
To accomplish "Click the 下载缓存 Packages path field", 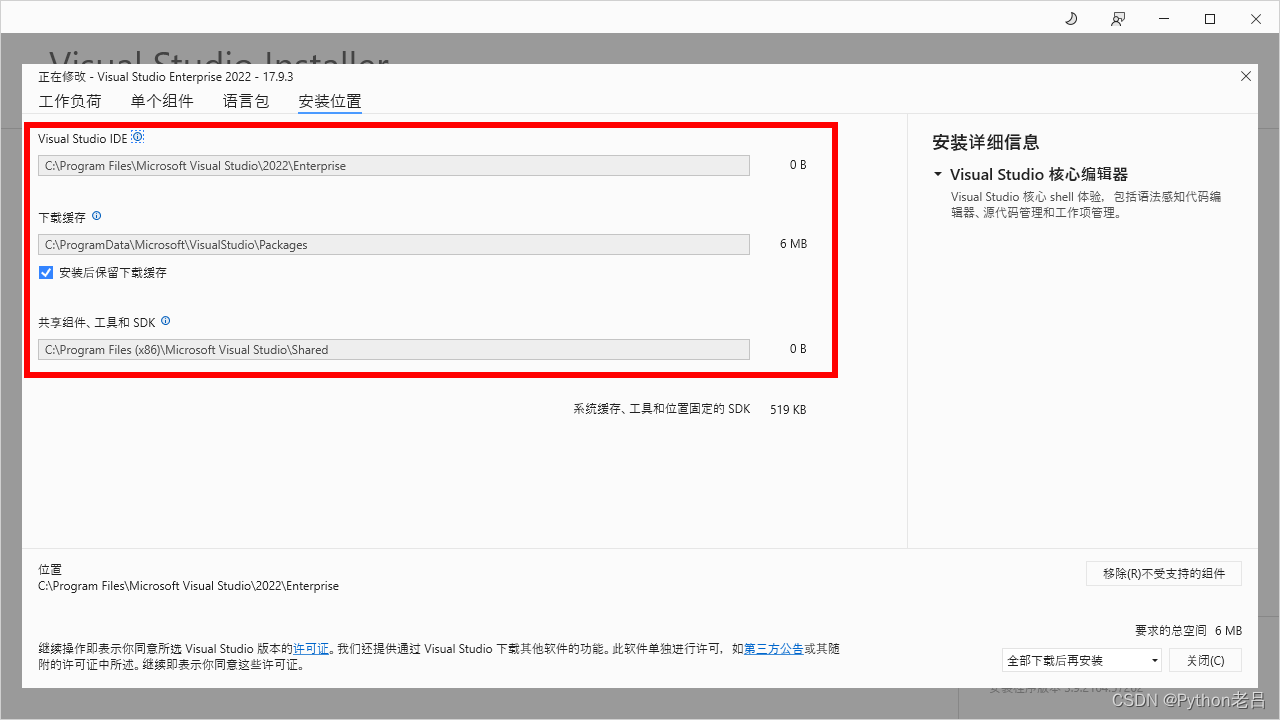I will 394,244.
